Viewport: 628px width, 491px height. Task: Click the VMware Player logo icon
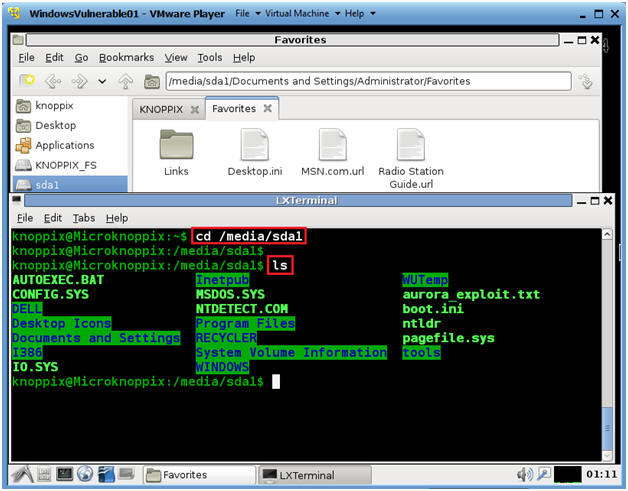[x=14, y=13]
